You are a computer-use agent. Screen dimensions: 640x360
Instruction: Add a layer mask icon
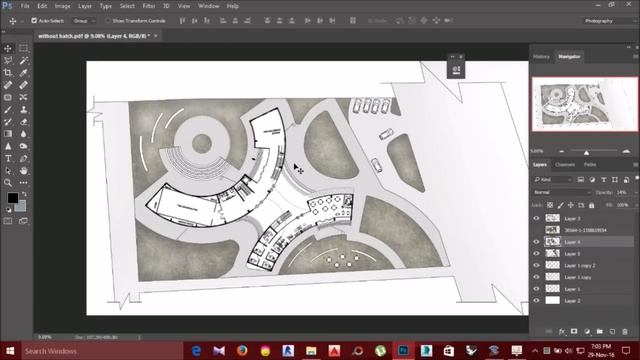[574, 331]
